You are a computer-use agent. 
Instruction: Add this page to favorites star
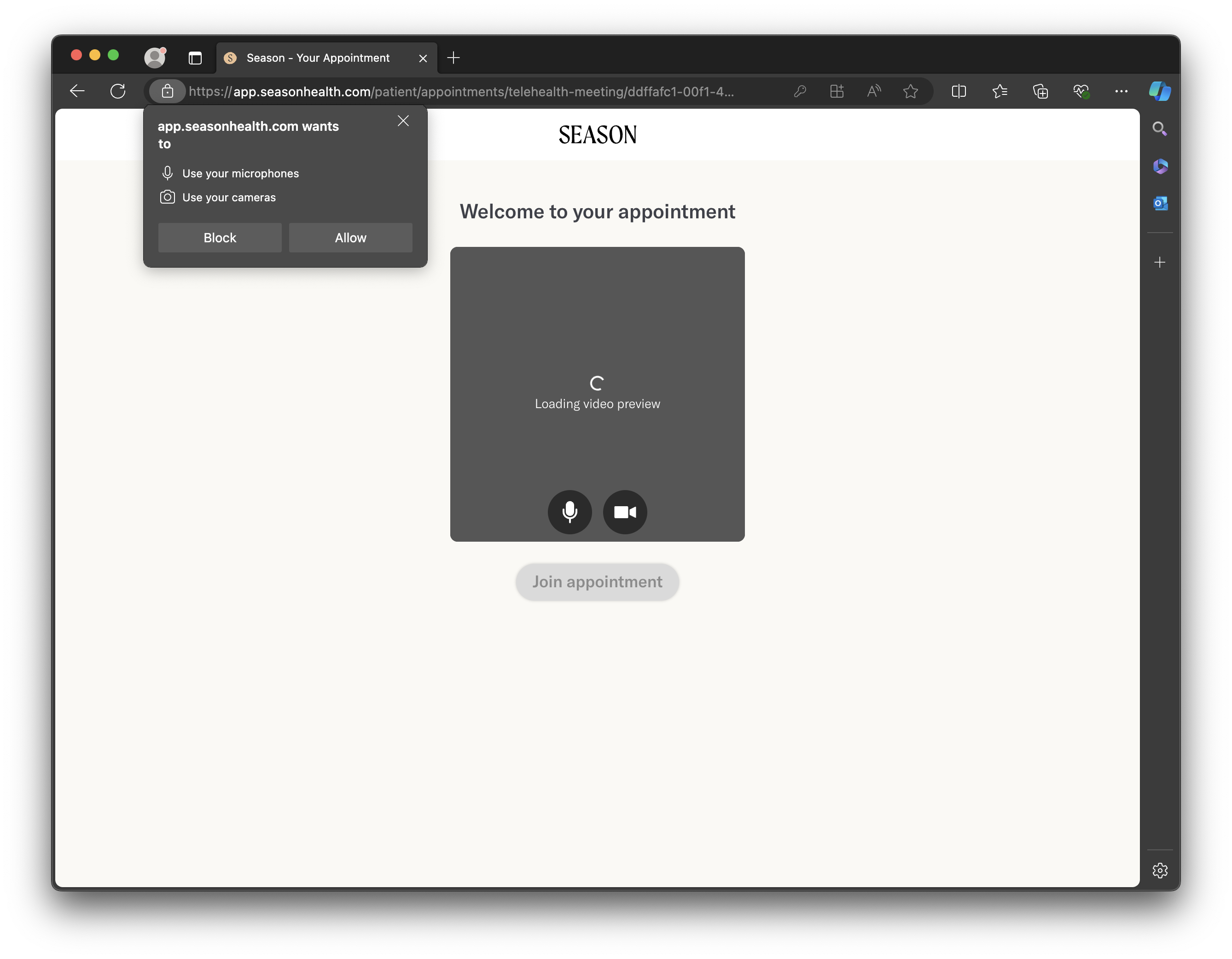click(x=911, y=91)
